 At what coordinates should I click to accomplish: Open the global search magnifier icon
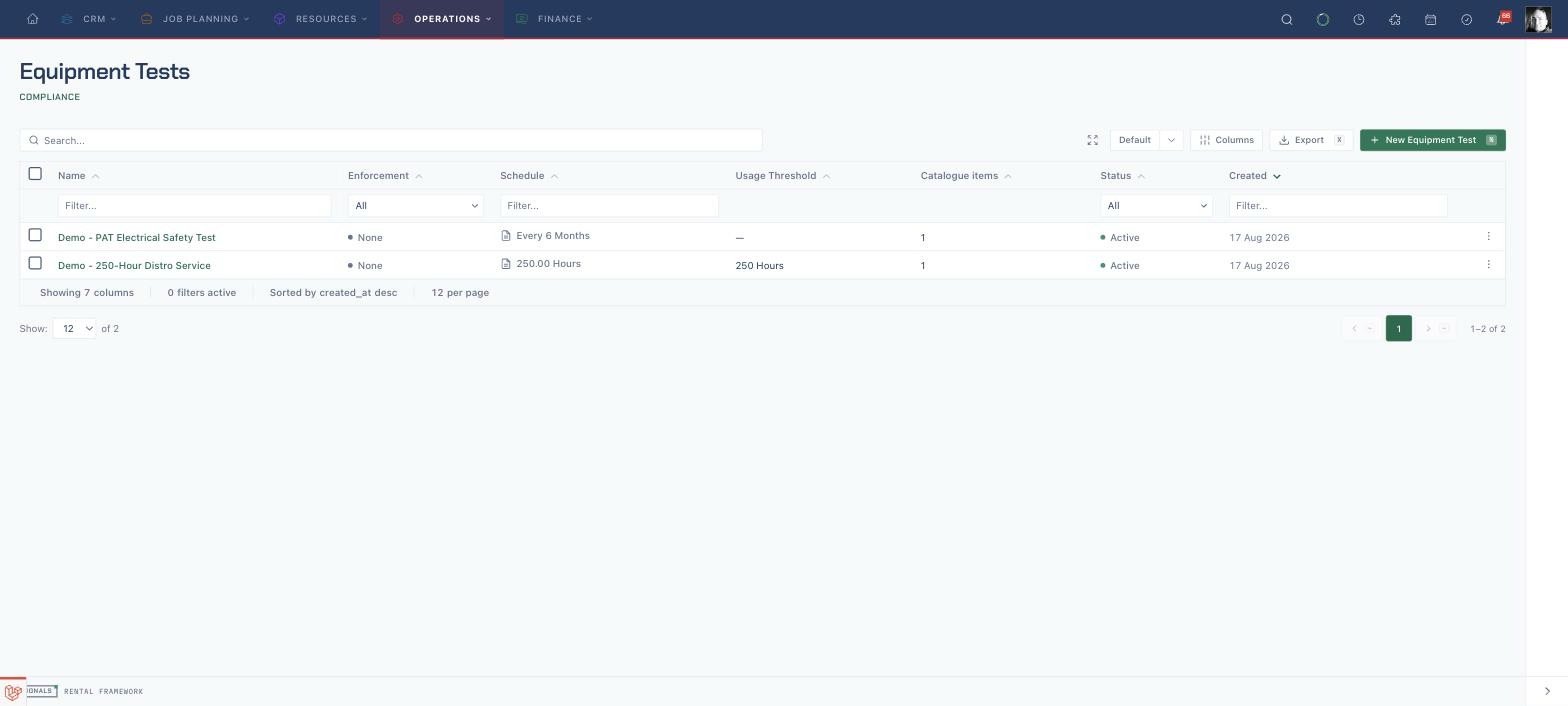tap(1287, 19)
